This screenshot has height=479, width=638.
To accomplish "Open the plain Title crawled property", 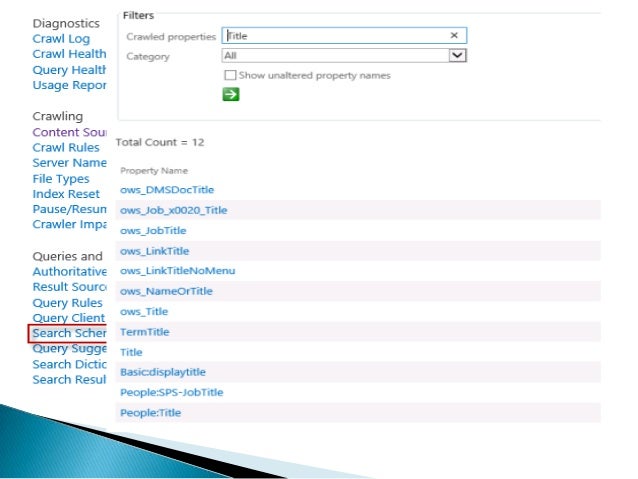I will click(x=131, y=352).
